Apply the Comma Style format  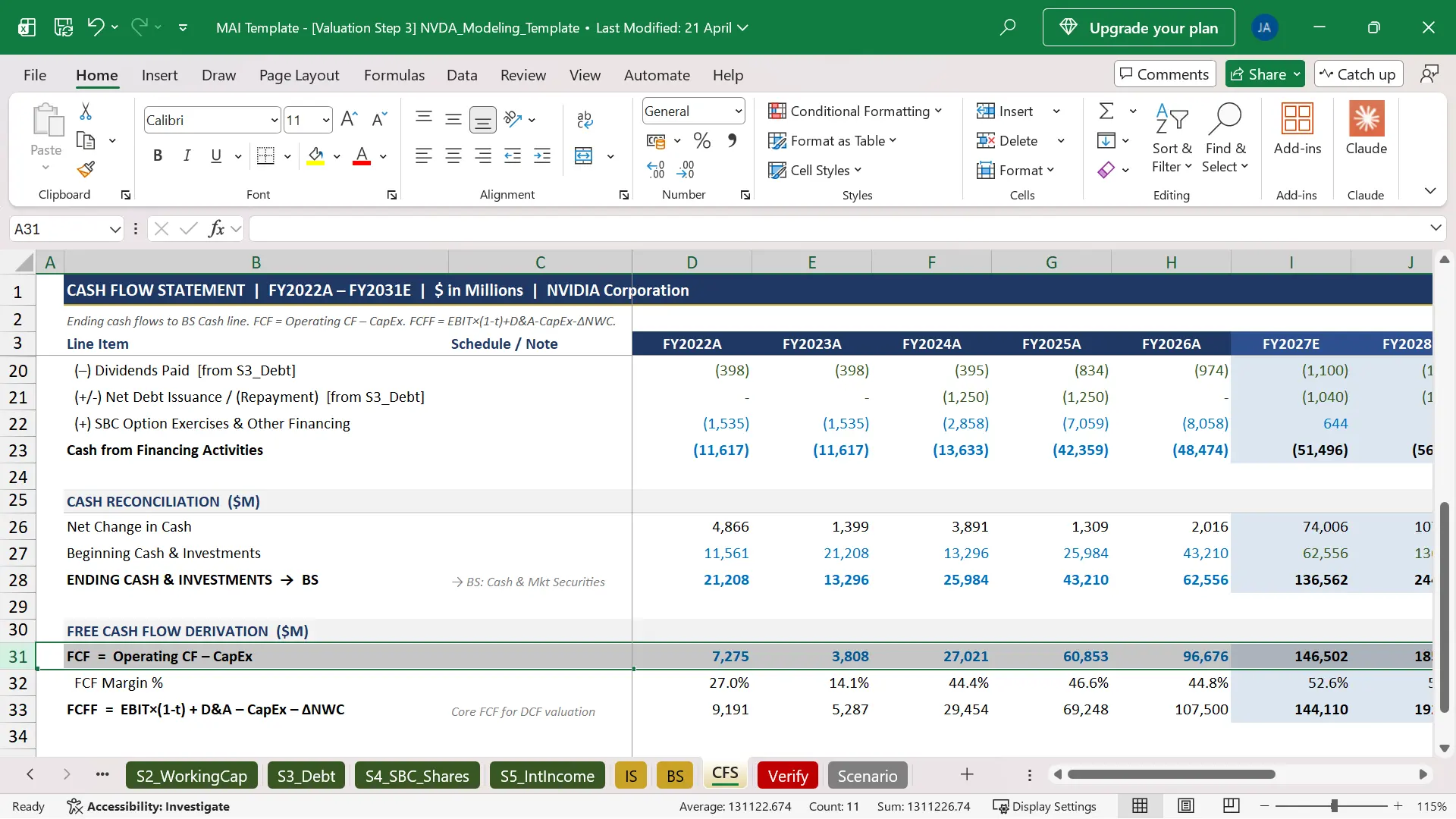(732, 140)
